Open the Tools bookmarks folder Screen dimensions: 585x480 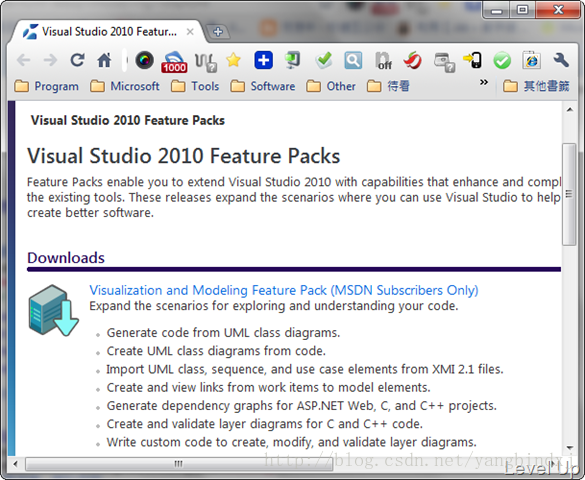[x=195, y=86]
